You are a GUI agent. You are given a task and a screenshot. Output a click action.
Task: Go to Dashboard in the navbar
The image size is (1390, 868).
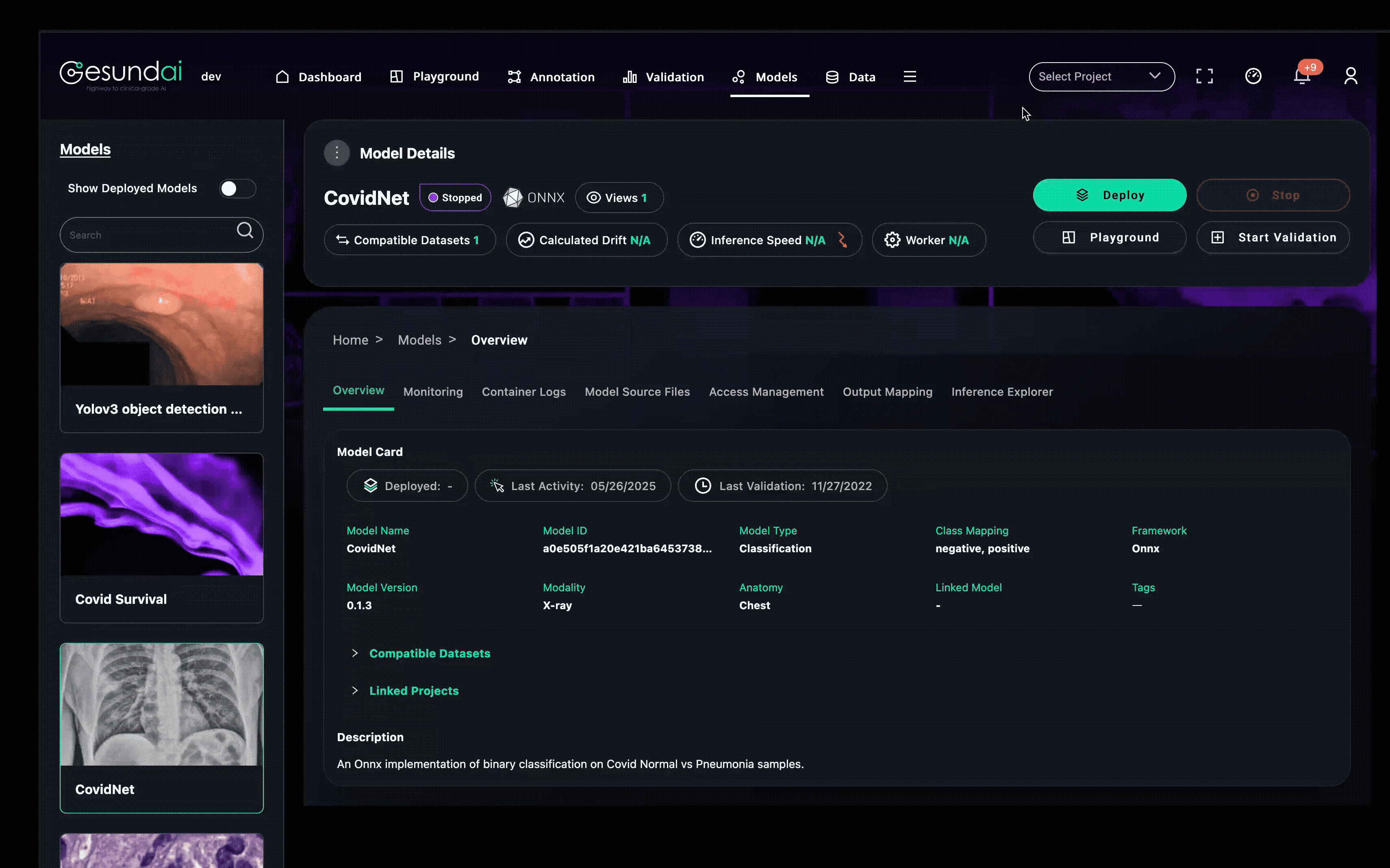click(x=318, y=77)
